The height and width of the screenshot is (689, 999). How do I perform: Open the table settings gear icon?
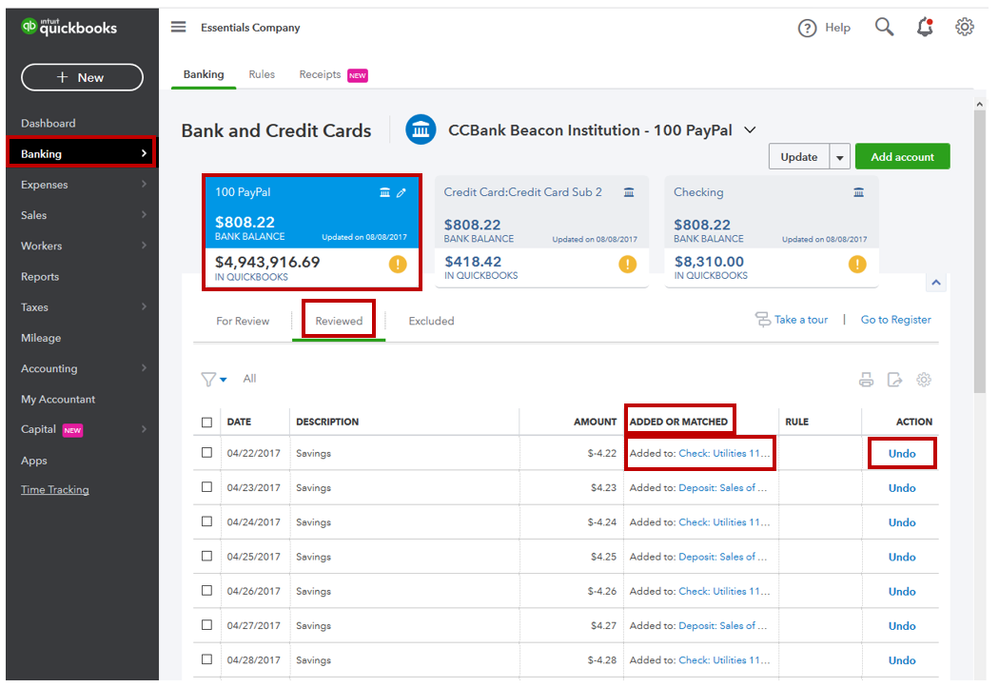pyautogui.click(x=923, y=380)
